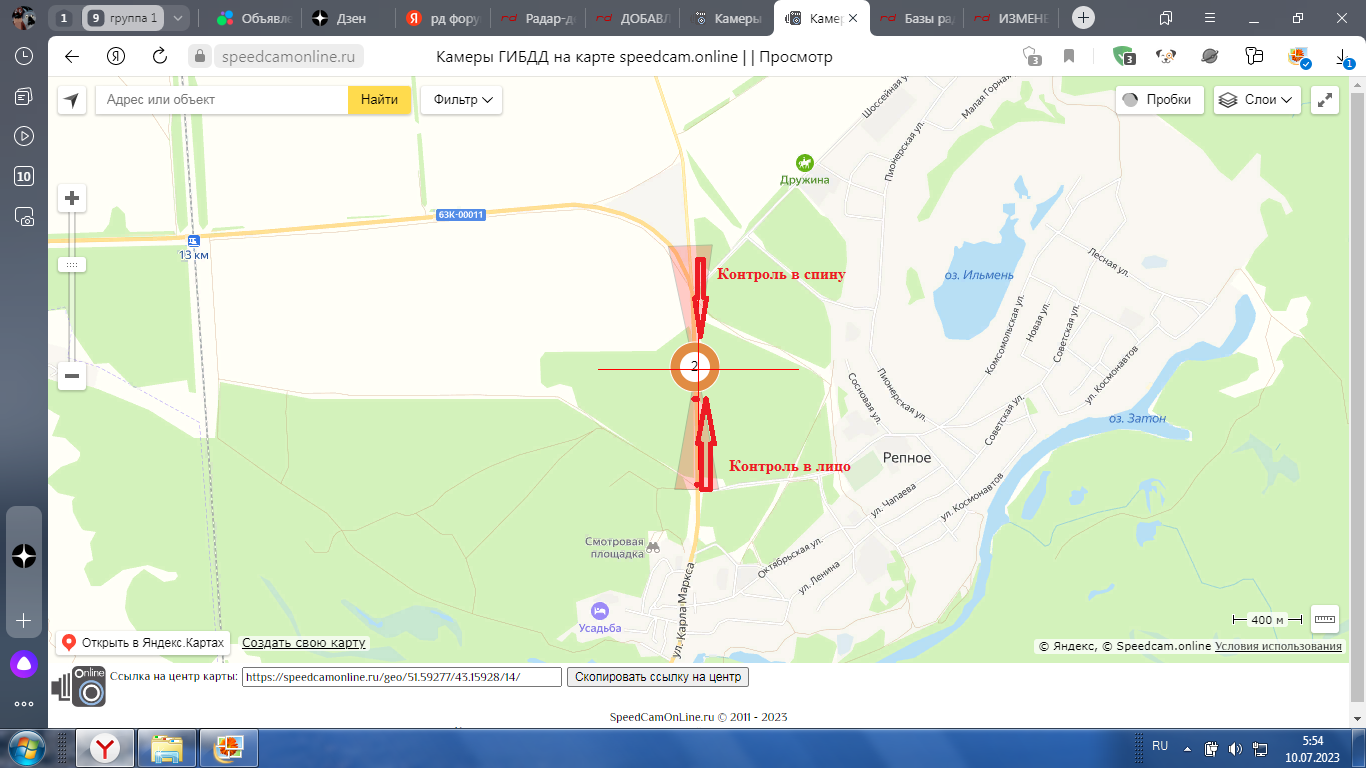Click the orange camera cluster marker
This screenshot has width=1366, height=768.
(695, 367)
